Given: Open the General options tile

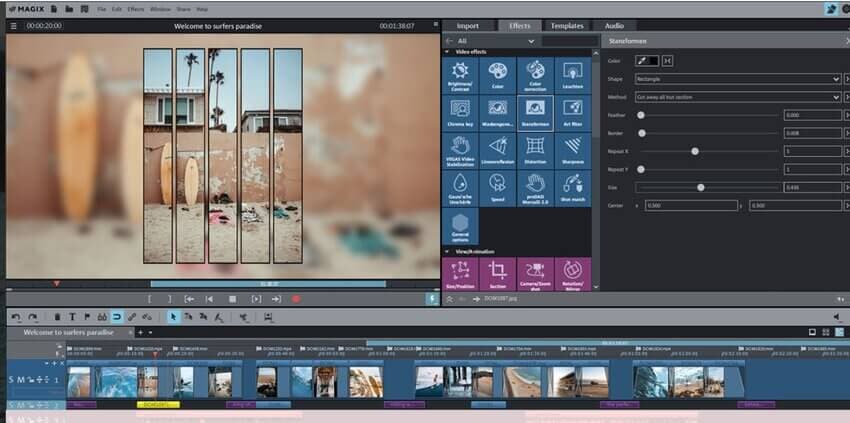Looking at the screenshot, I should click(x=460, y=226).
